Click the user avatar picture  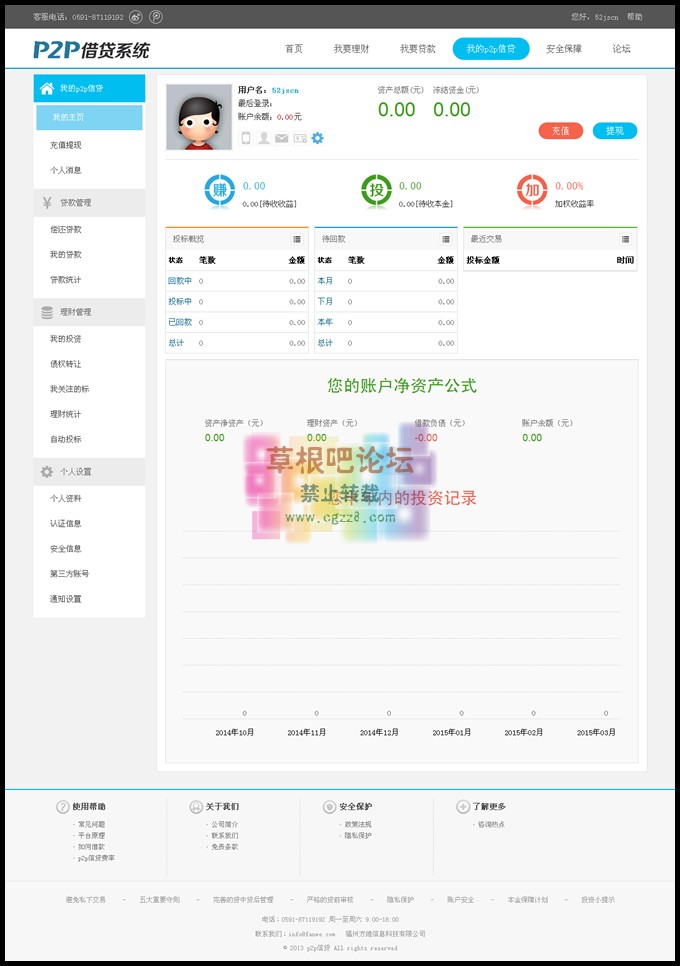(x=199, y=117)
